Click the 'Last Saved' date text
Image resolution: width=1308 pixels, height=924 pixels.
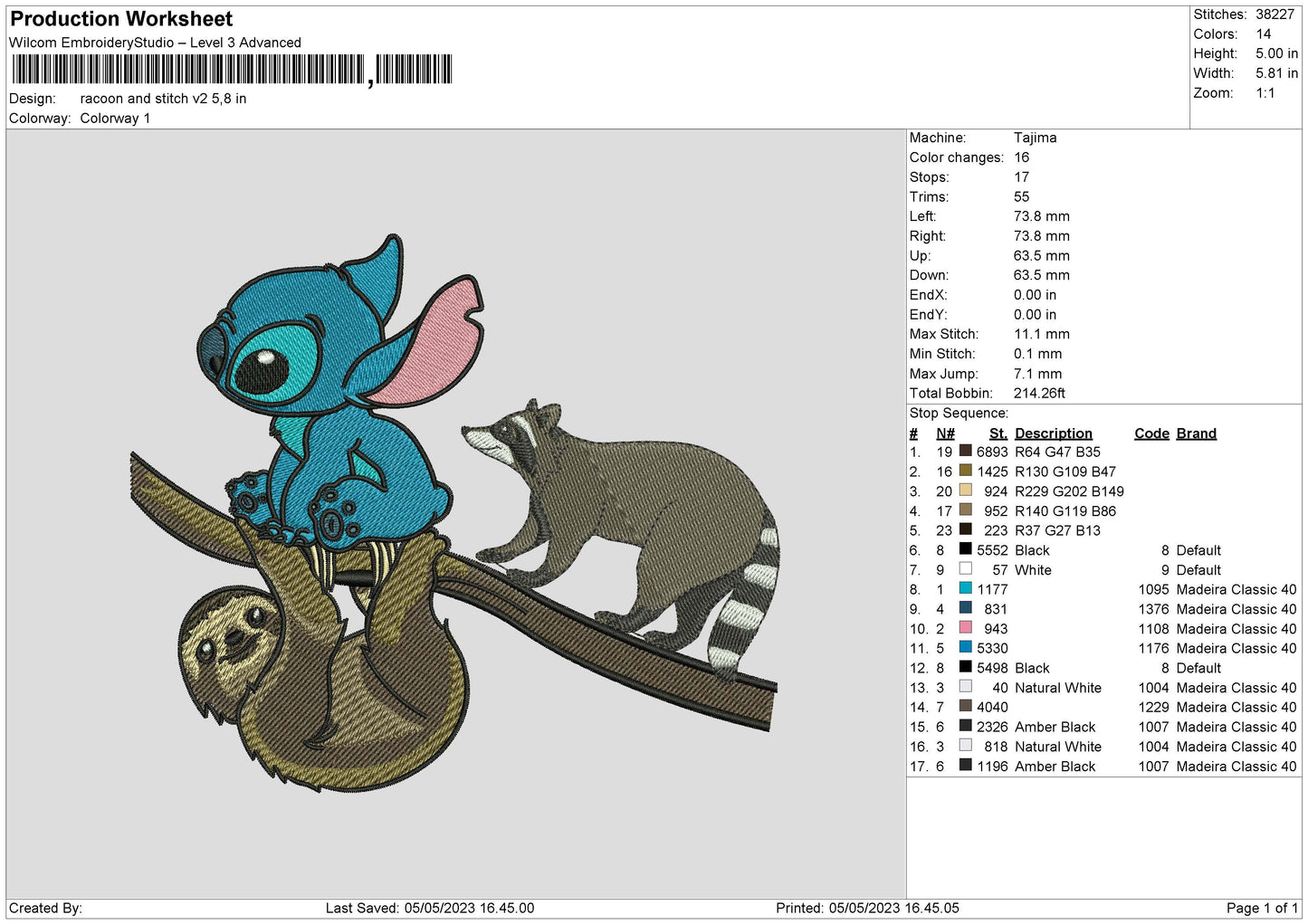pos(430,908)
